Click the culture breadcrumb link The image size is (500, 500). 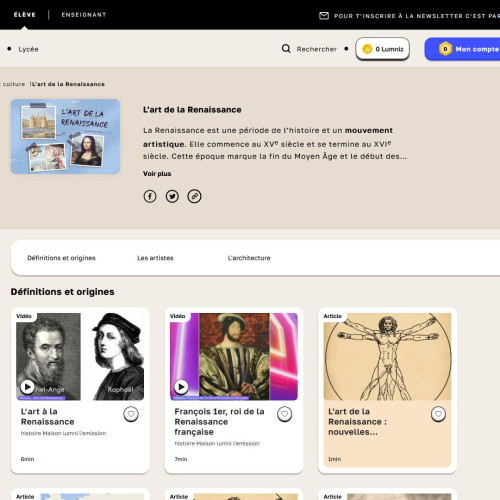point(13,84)
